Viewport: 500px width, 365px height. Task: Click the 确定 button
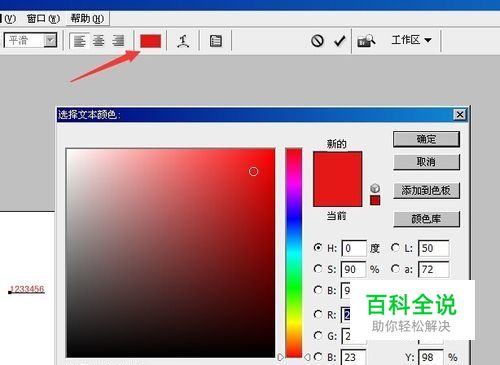coord(426,139)
